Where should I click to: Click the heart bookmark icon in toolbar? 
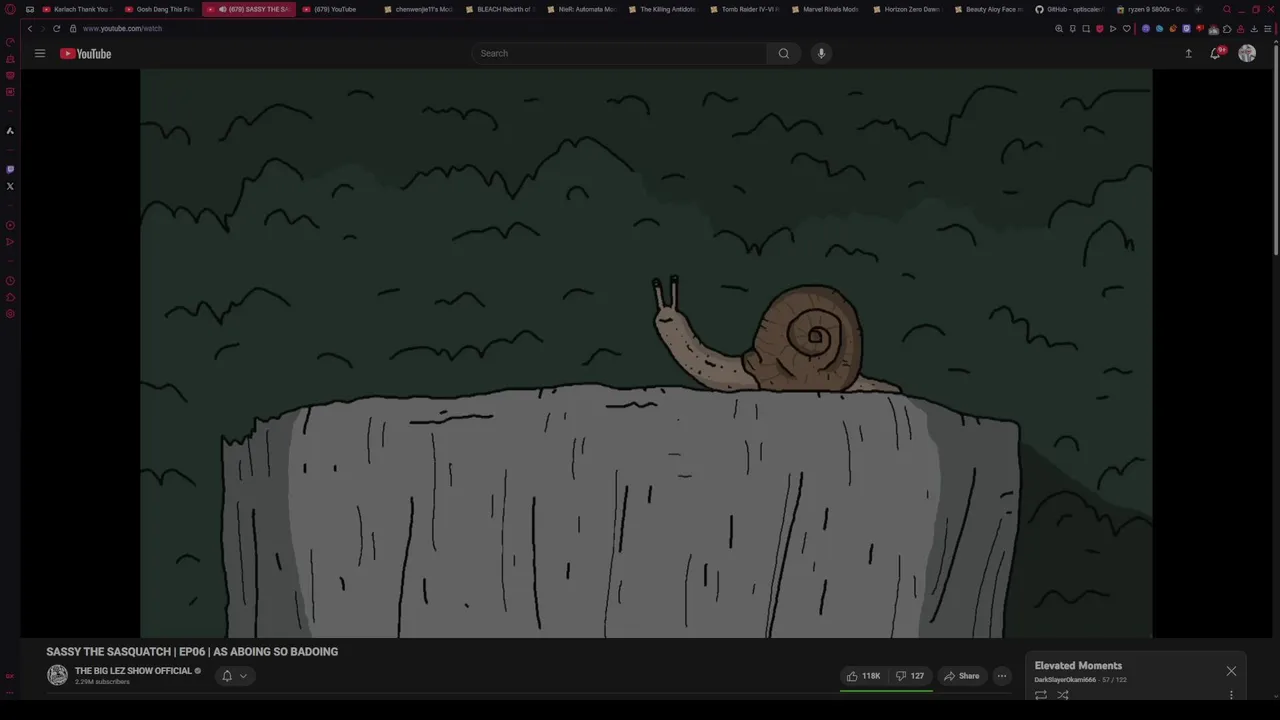[x=1127, y=28]
